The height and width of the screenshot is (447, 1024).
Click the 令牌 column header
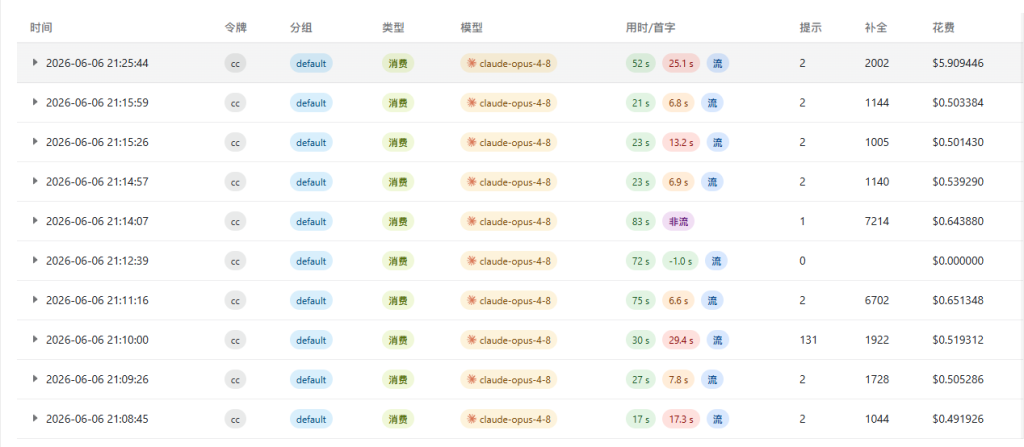tap(236, 28)
